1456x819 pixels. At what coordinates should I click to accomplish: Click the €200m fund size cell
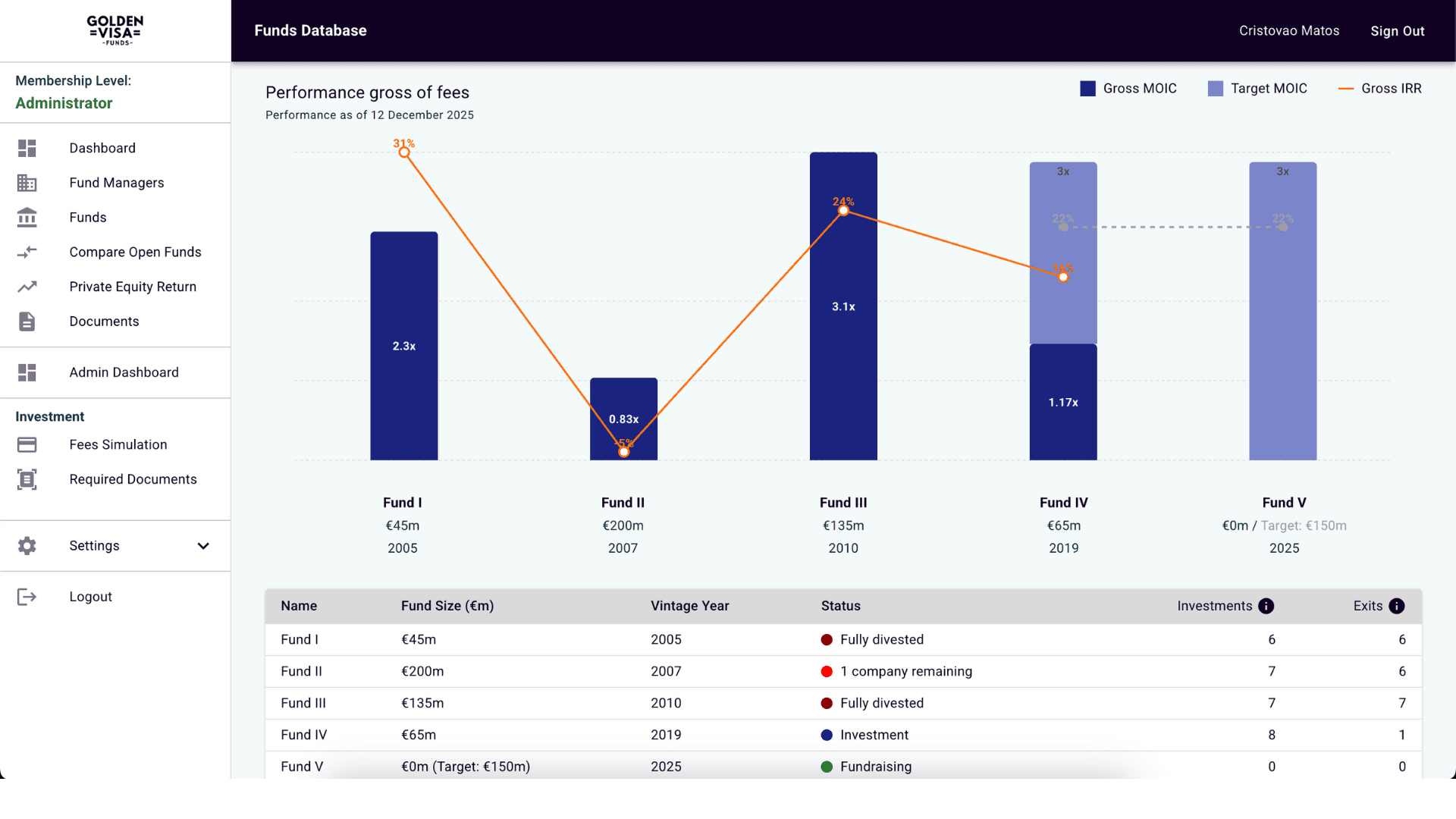coord(422,671)
